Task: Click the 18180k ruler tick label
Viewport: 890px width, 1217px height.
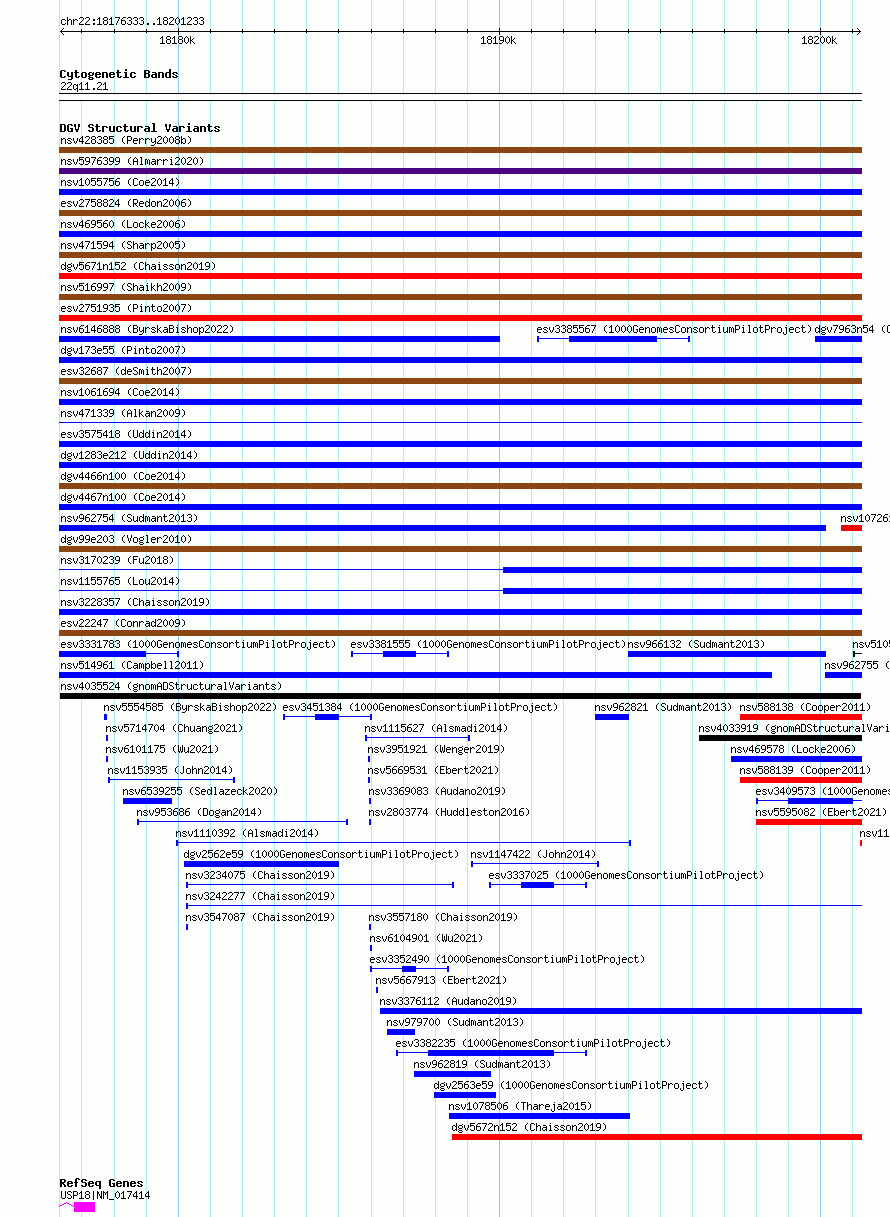Action: [x=178, y=40]
